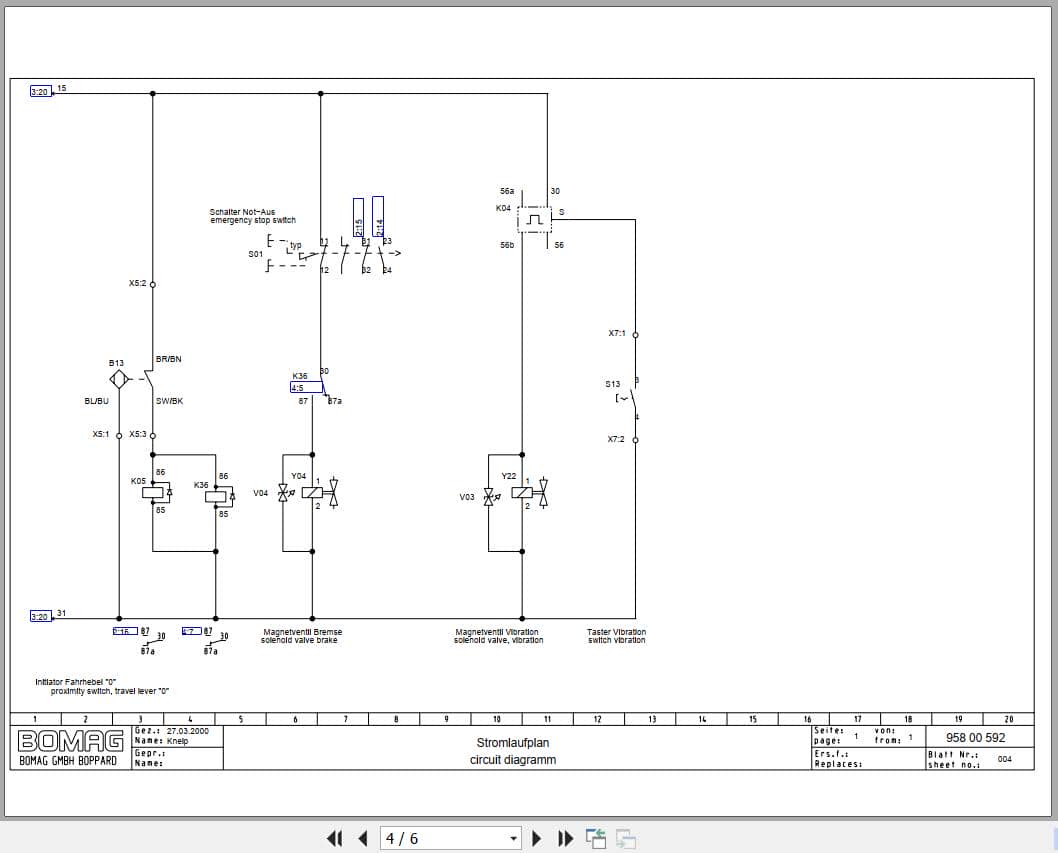Click the name 'Kneip' in title block

click(x=177, y=741)
